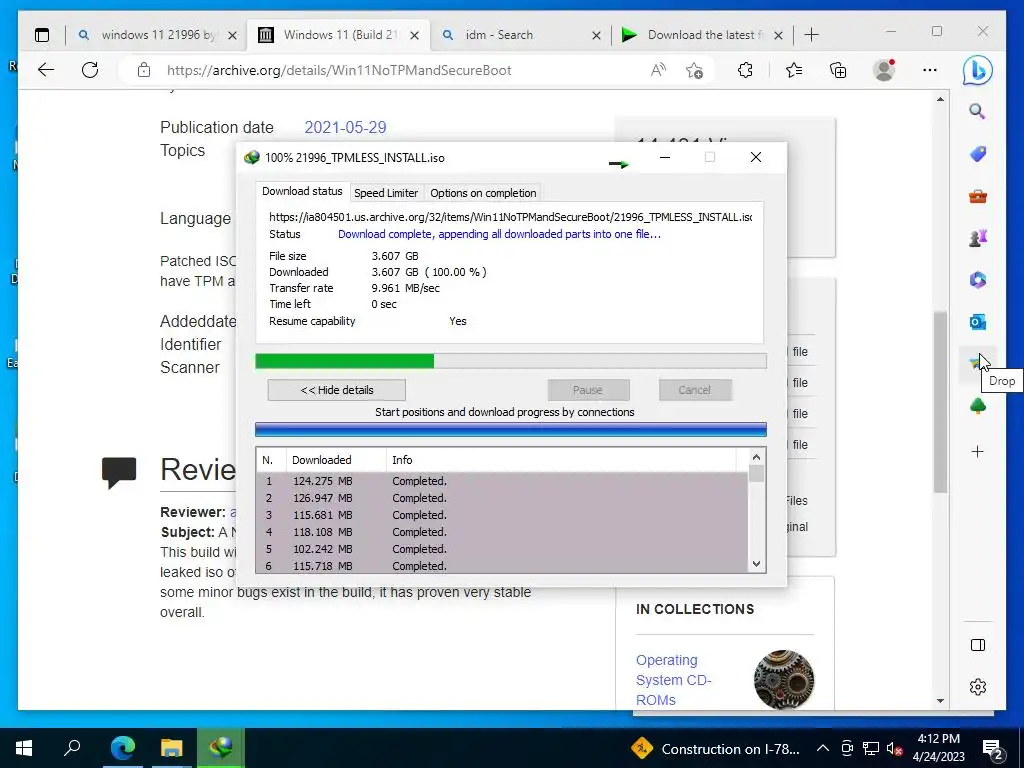Open Internet Download Manager taskbar icon
The height and width of the screenshot is (768, 1024).
click(221, 748)
